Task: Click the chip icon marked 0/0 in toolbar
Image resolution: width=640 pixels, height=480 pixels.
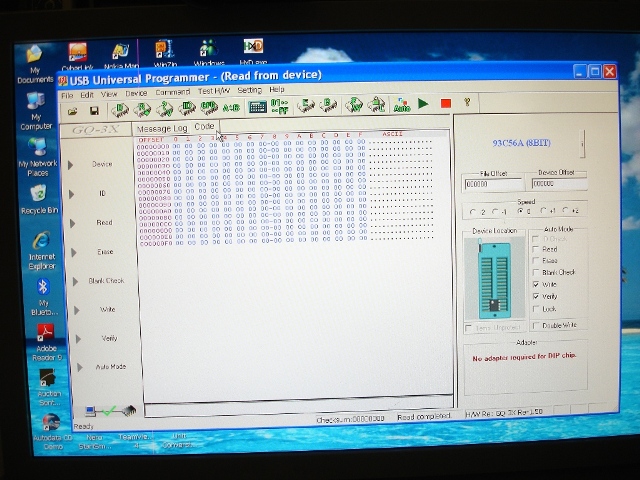Action: click(209, 108)
